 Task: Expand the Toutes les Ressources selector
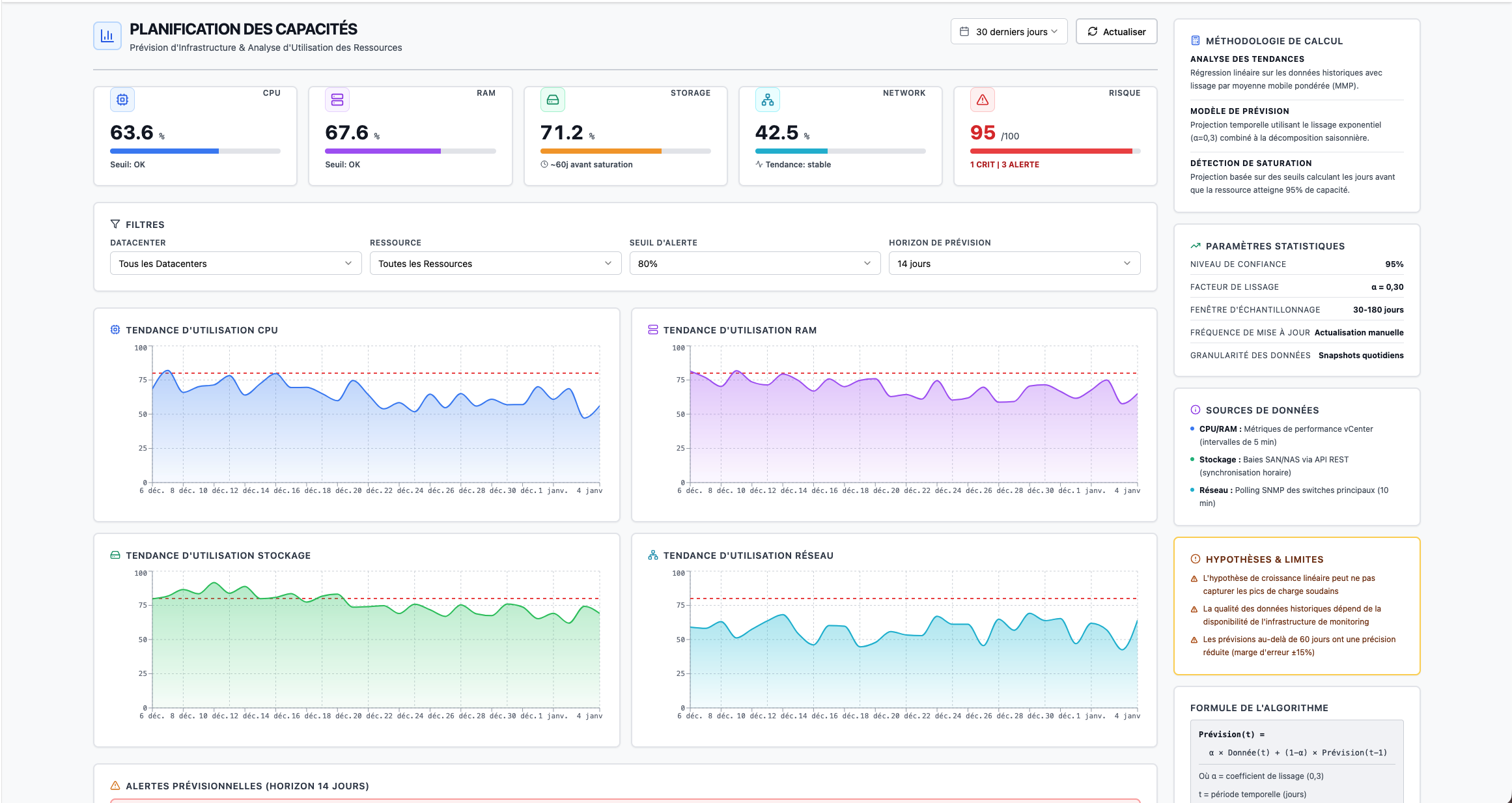click(495, 263)
